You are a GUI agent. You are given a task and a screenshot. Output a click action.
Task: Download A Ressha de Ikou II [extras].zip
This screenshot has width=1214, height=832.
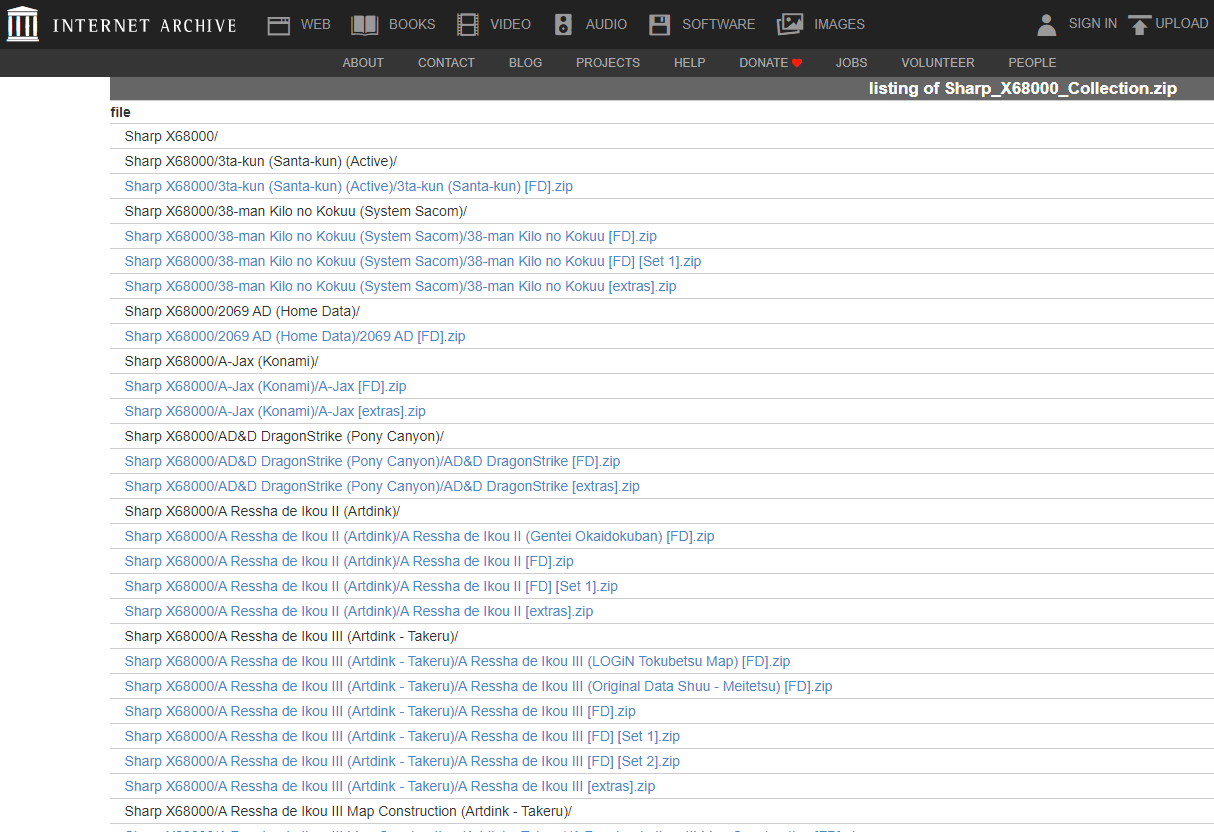[x=359, y=611]
